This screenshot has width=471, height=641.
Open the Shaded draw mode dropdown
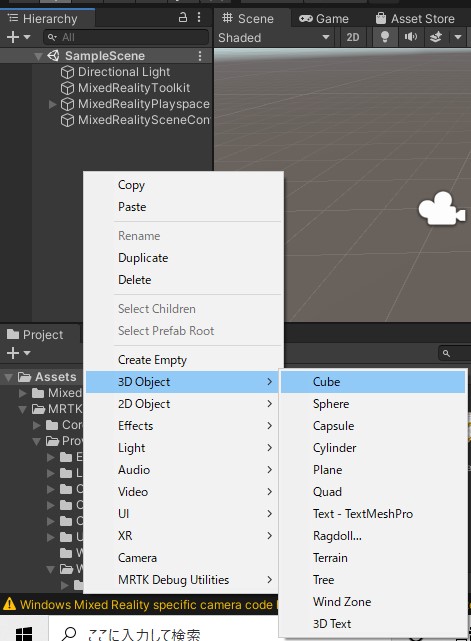(x=274, y=38)
